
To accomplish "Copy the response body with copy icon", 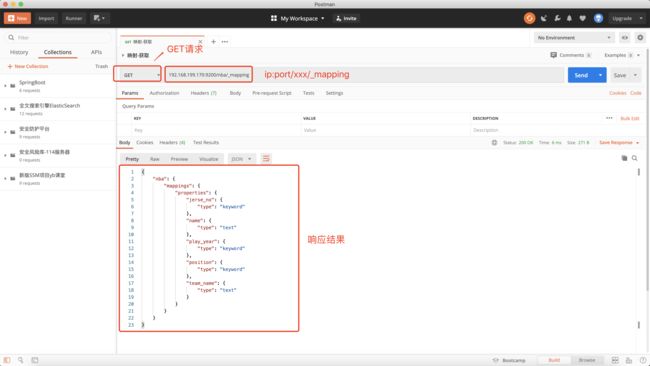I will point(624,158).
